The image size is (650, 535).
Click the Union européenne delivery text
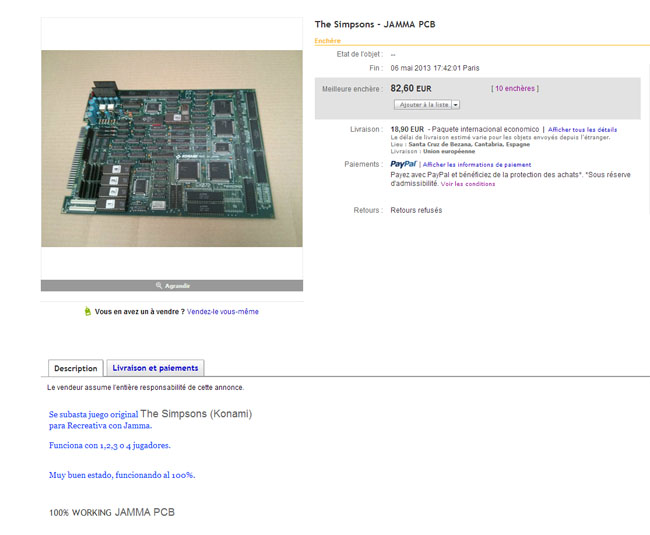[449, 151]
